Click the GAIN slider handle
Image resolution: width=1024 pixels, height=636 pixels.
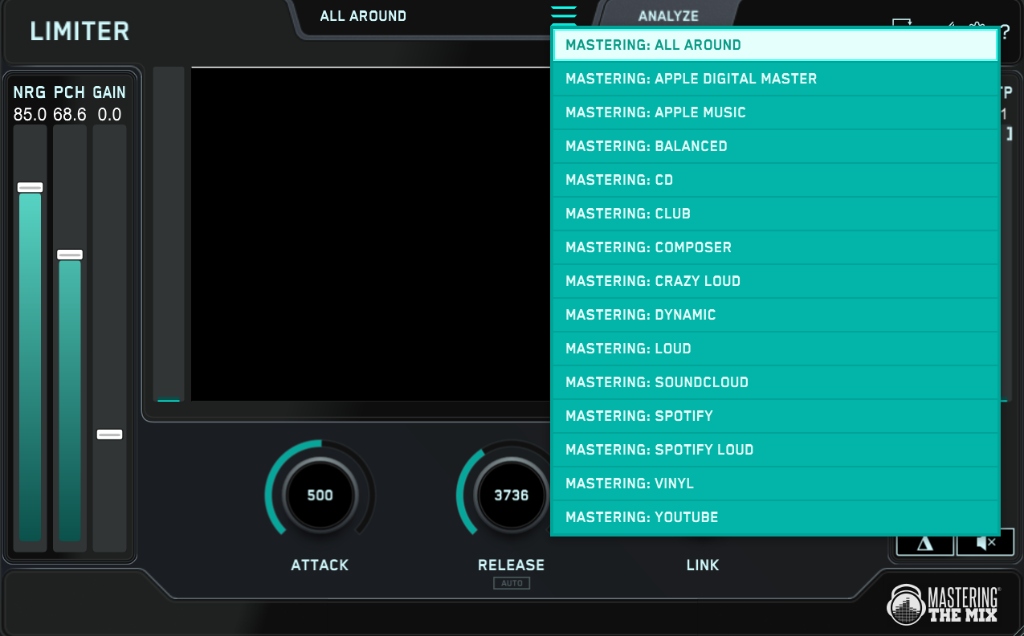[x=110, y=434]
